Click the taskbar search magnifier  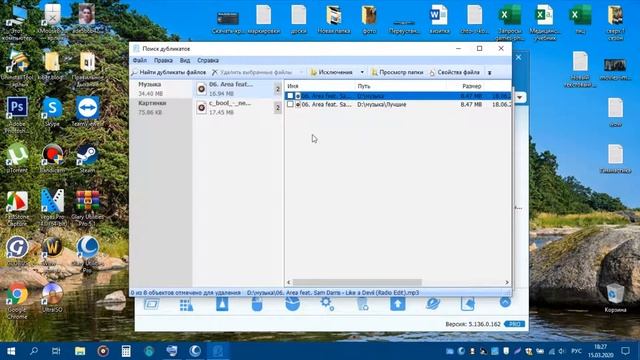[34, 351]
